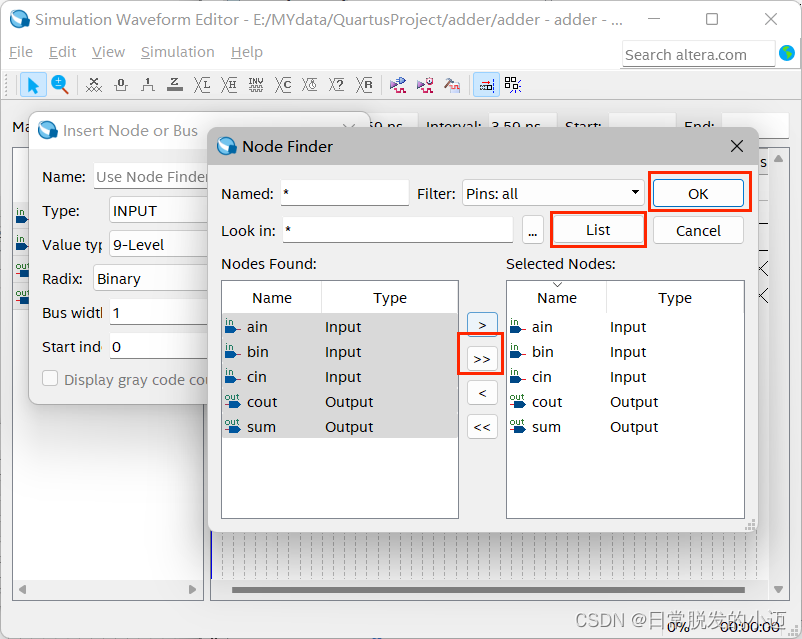Screen dimensions: 802x639
Task: Click the Named input field
Action: [345, 193]
